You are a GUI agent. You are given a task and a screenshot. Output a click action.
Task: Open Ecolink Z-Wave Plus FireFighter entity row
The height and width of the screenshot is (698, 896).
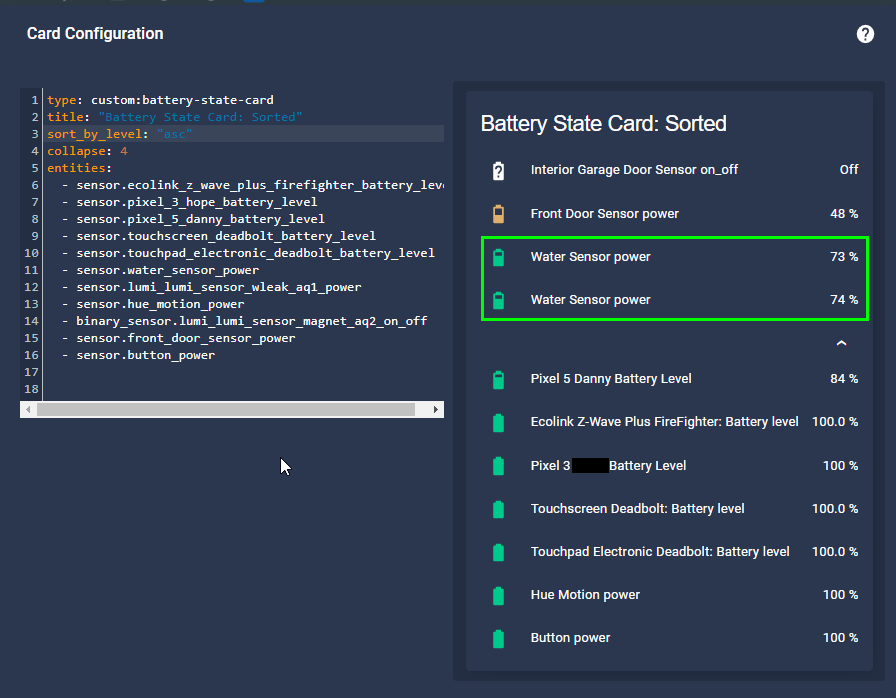[669, 422]
